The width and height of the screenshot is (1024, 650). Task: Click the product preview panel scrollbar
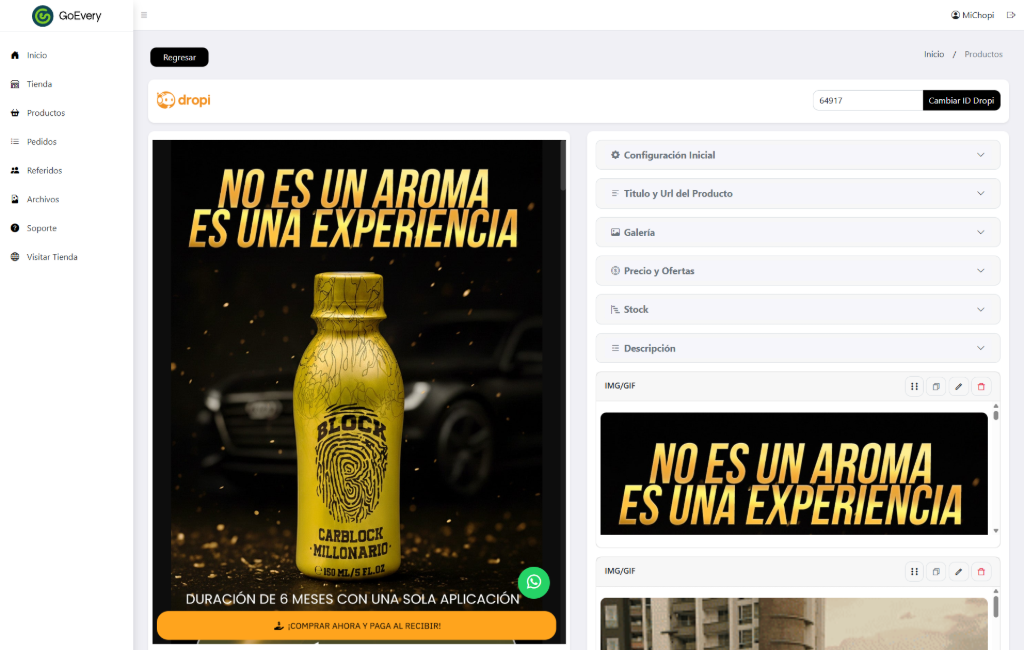coord(562,166)
